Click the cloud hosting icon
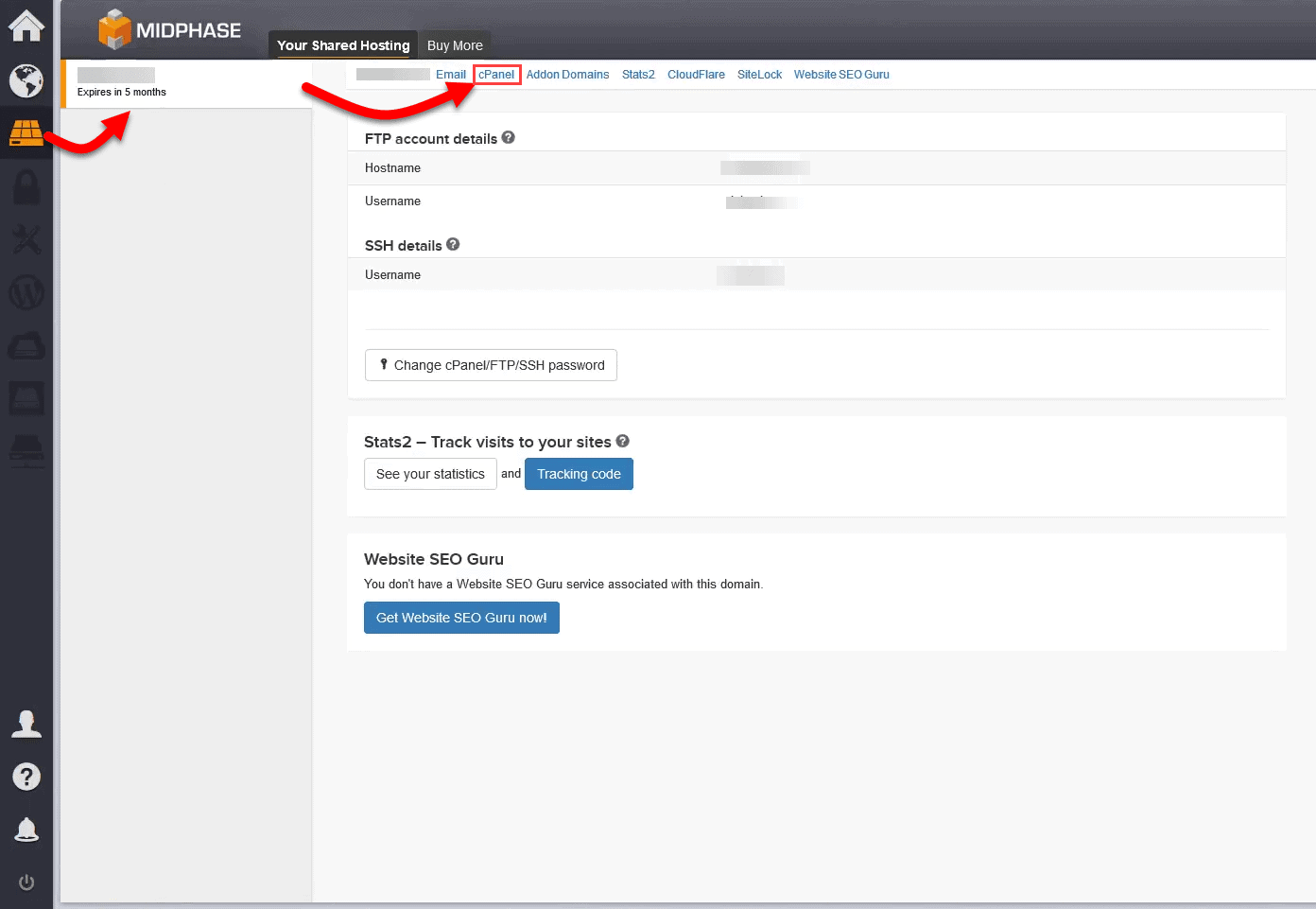The height and width of the screenshot is (909, 1316). 26,345
